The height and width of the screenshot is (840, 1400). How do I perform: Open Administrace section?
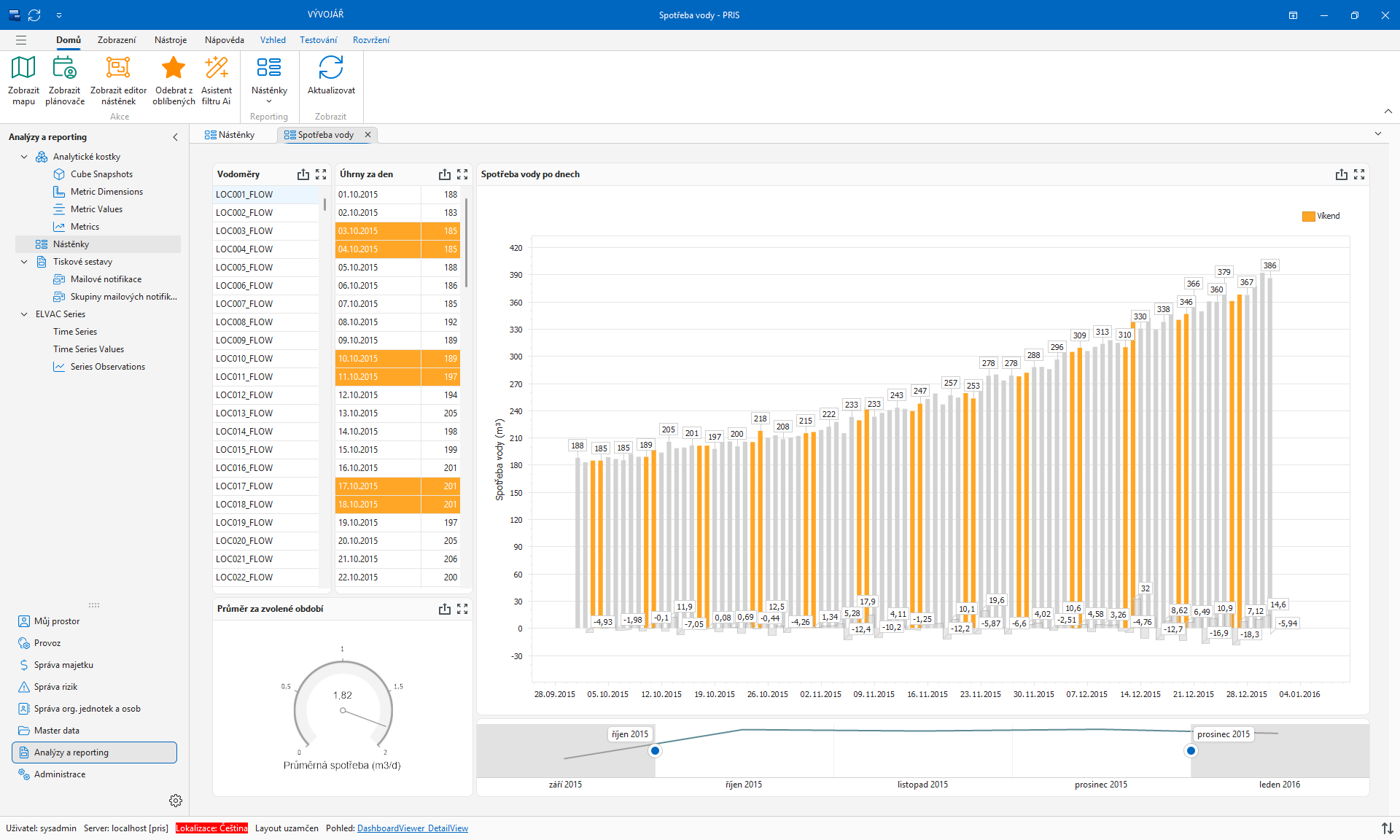coord(95,774)
